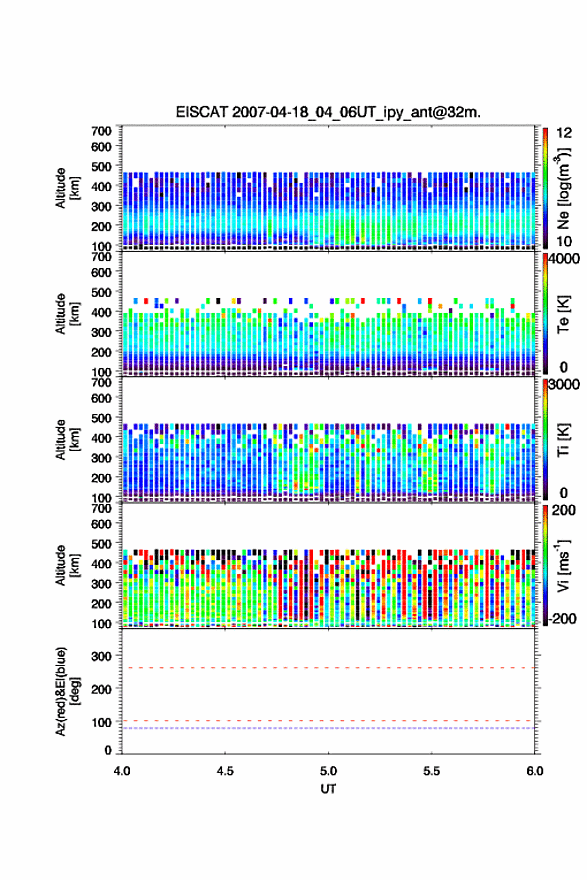Click the 6.0 UT axis label
Image resolution: width=587 pixels, height=880 pixels.
point(535,771)
